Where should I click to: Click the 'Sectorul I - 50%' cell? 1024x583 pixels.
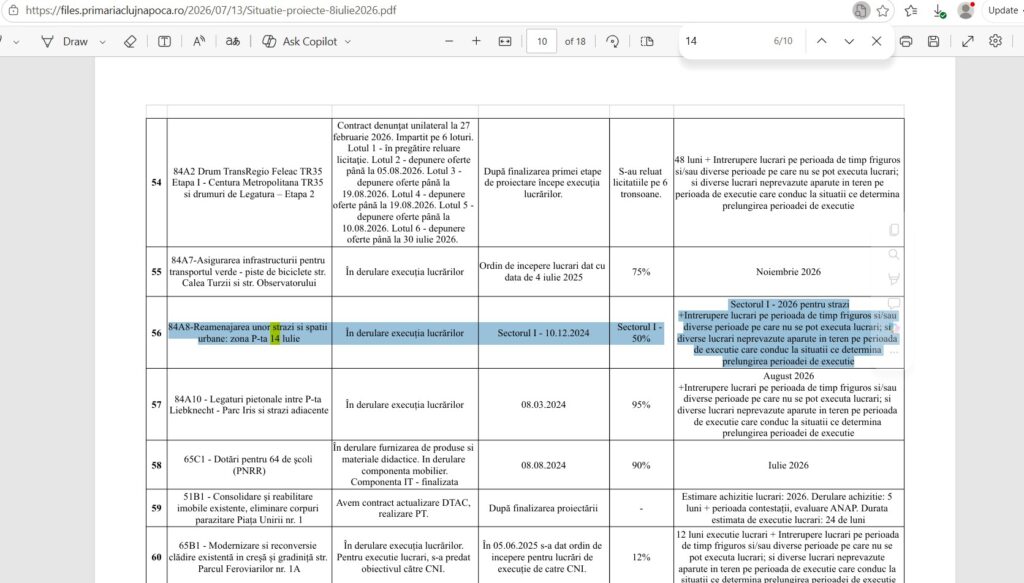[x=641, y=333]
